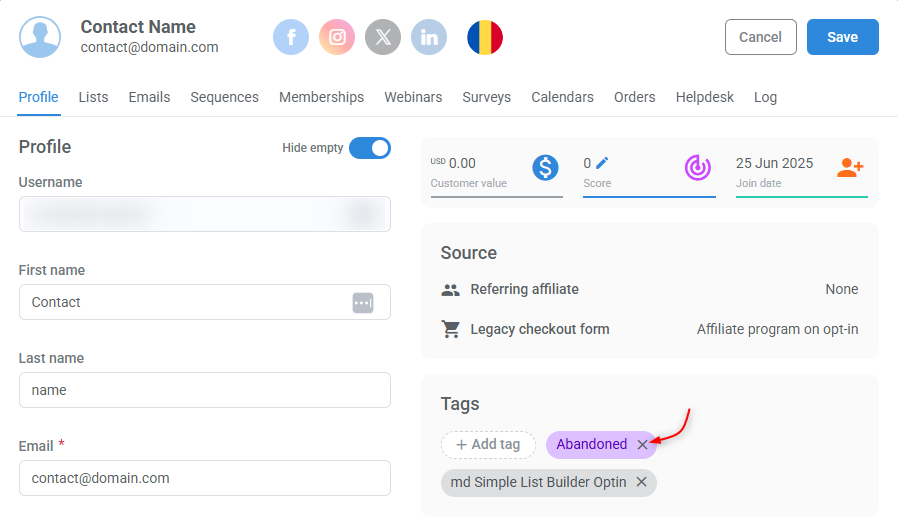Click the contact avatar picture
Screen dimensions: 898x522
40,37
